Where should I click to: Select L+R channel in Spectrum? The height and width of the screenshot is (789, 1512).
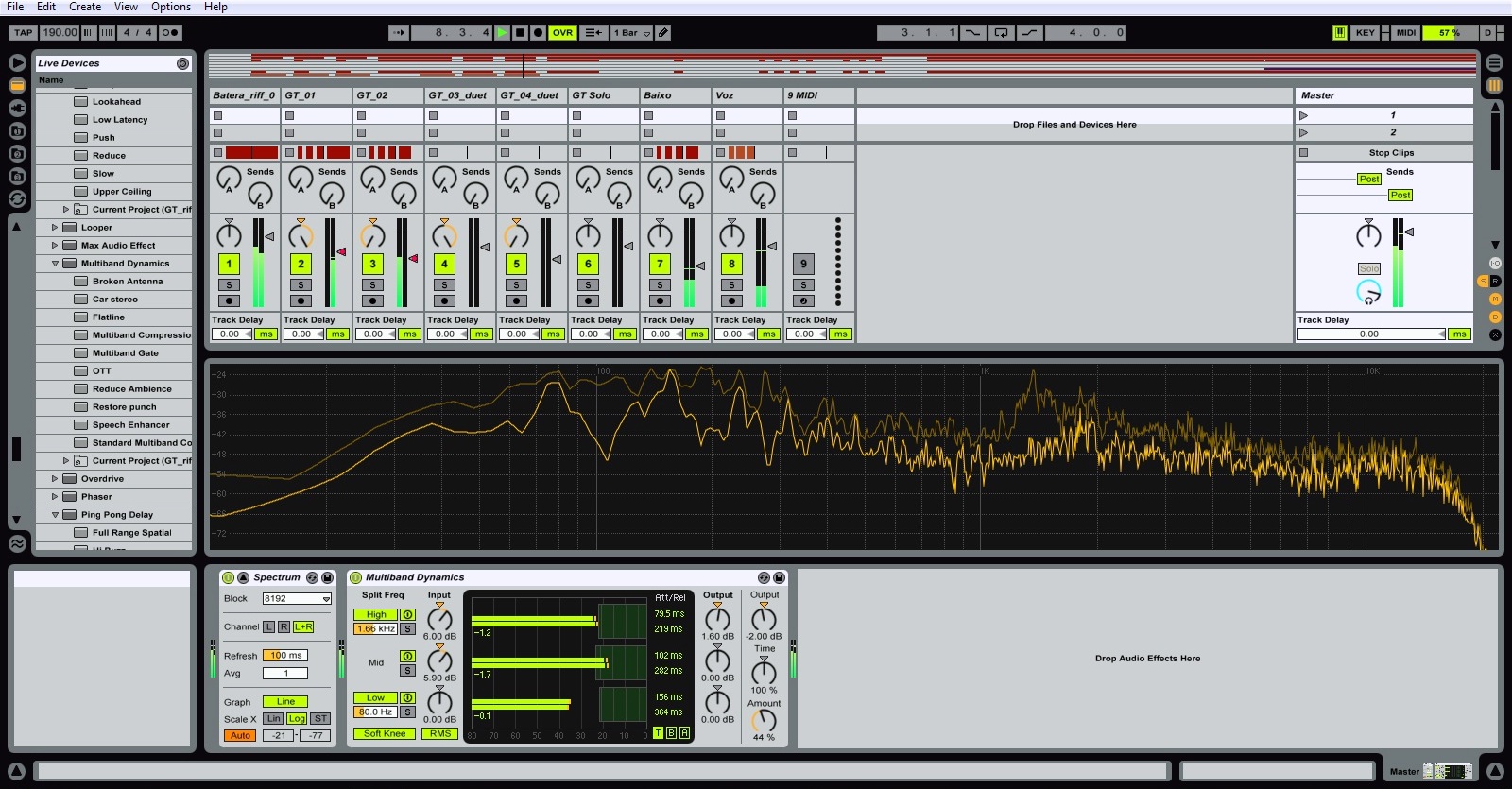[x=303, y=626]
